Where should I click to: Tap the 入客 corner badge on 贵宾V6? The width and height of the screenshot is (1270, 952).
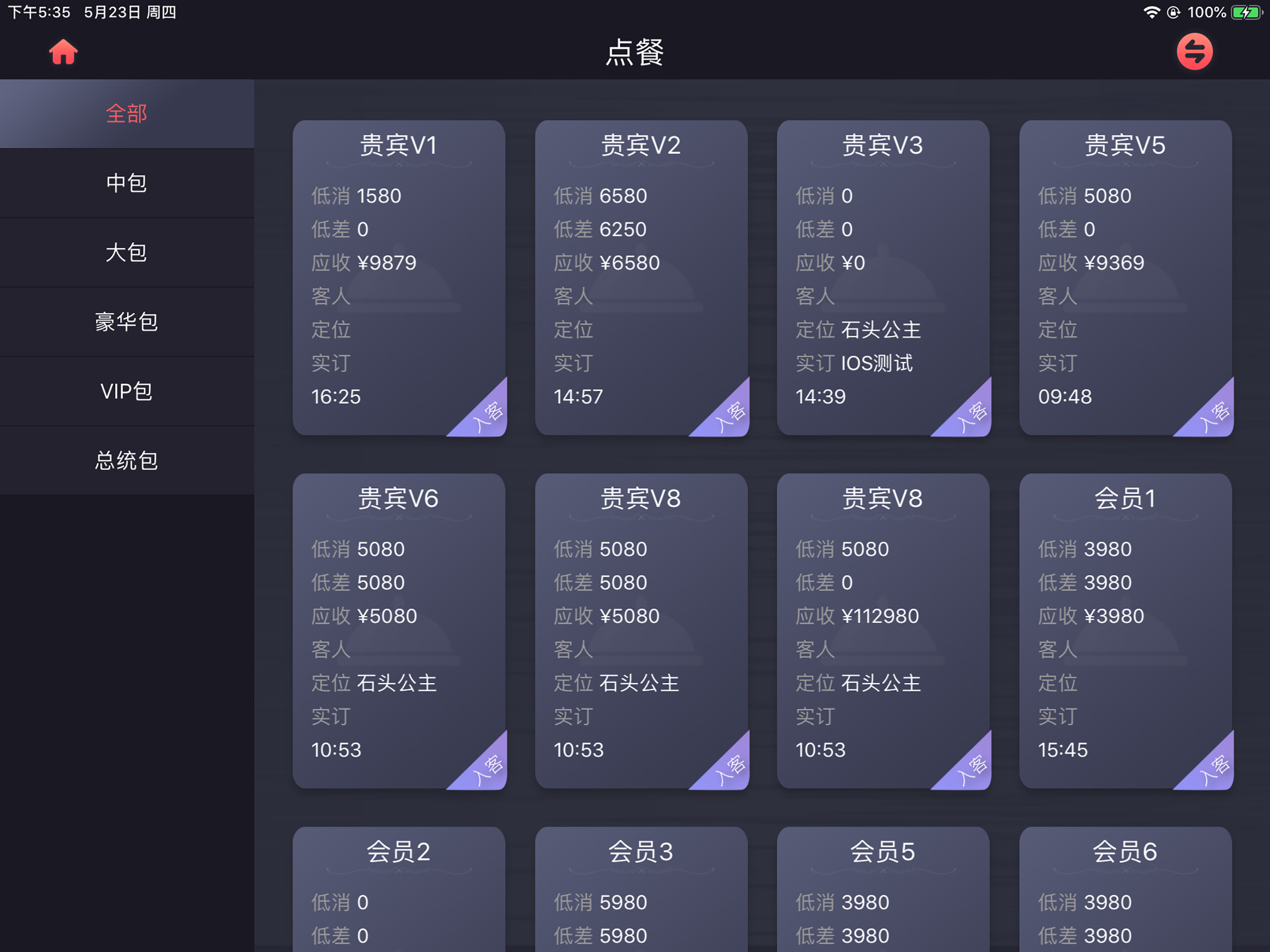(x=486, y=768)
